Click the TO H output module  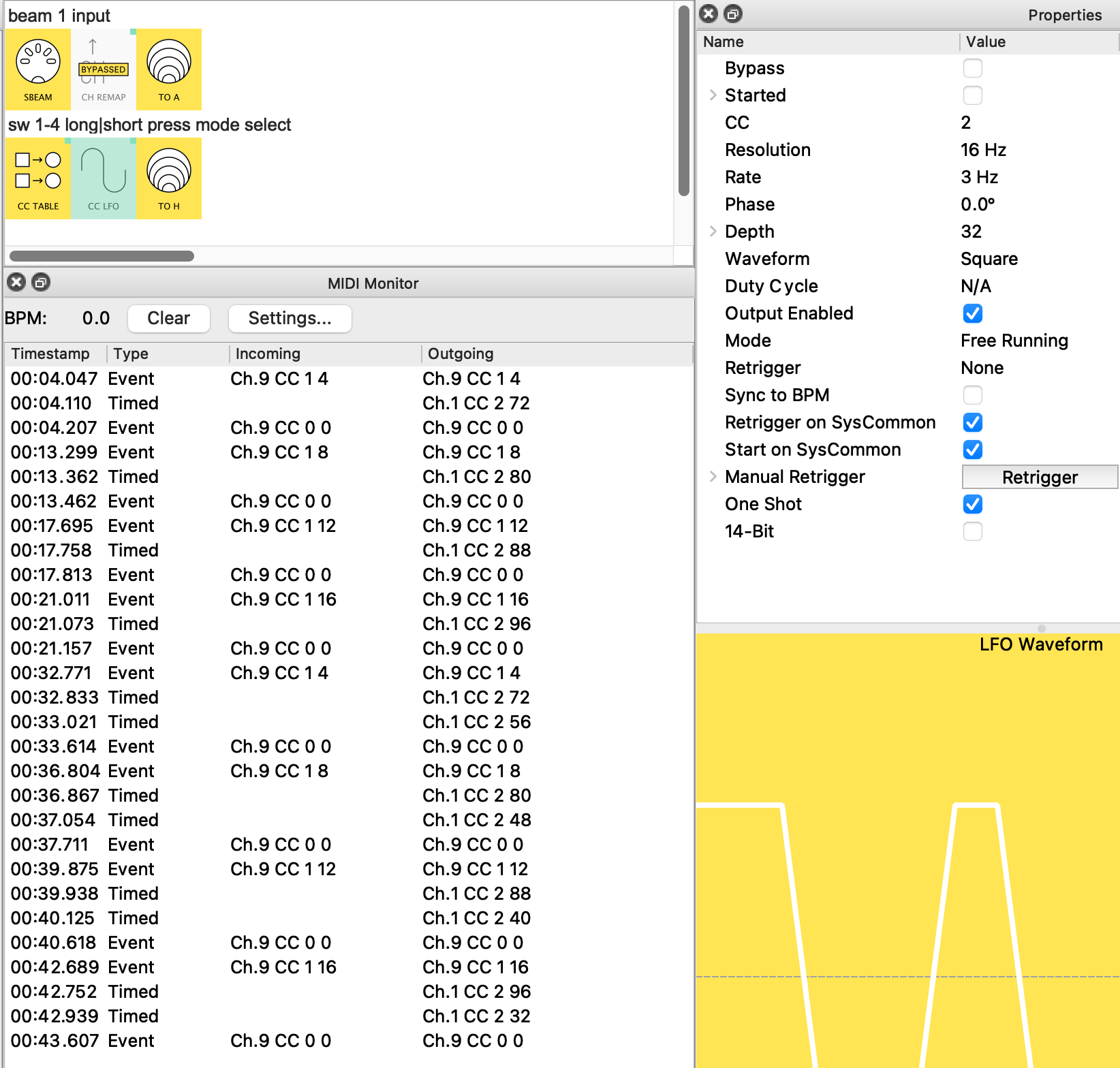[x=169, y=178]
